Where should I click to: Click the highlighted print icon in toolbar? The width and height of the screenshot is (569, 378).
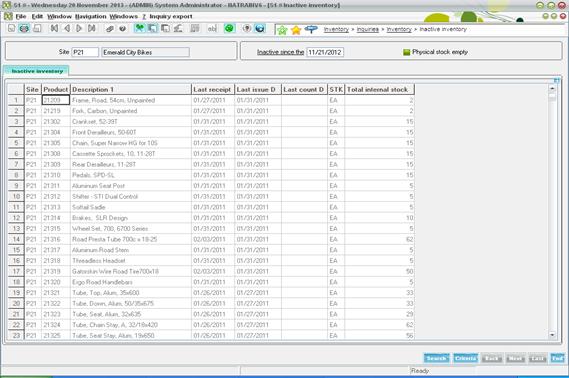[x=24, y=28]
